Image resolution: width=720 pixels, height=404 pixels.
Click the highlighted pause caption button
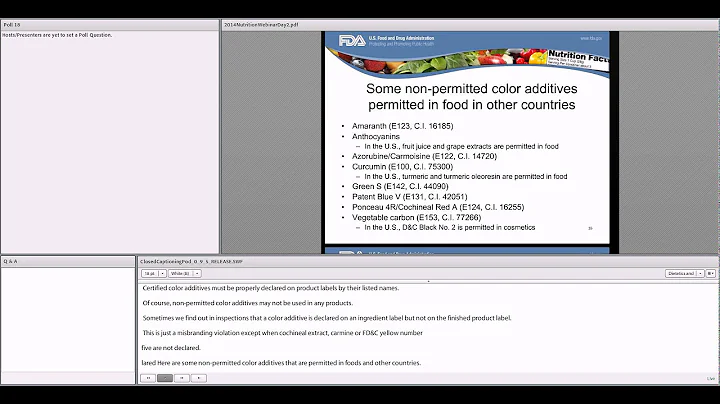(165, 378)
